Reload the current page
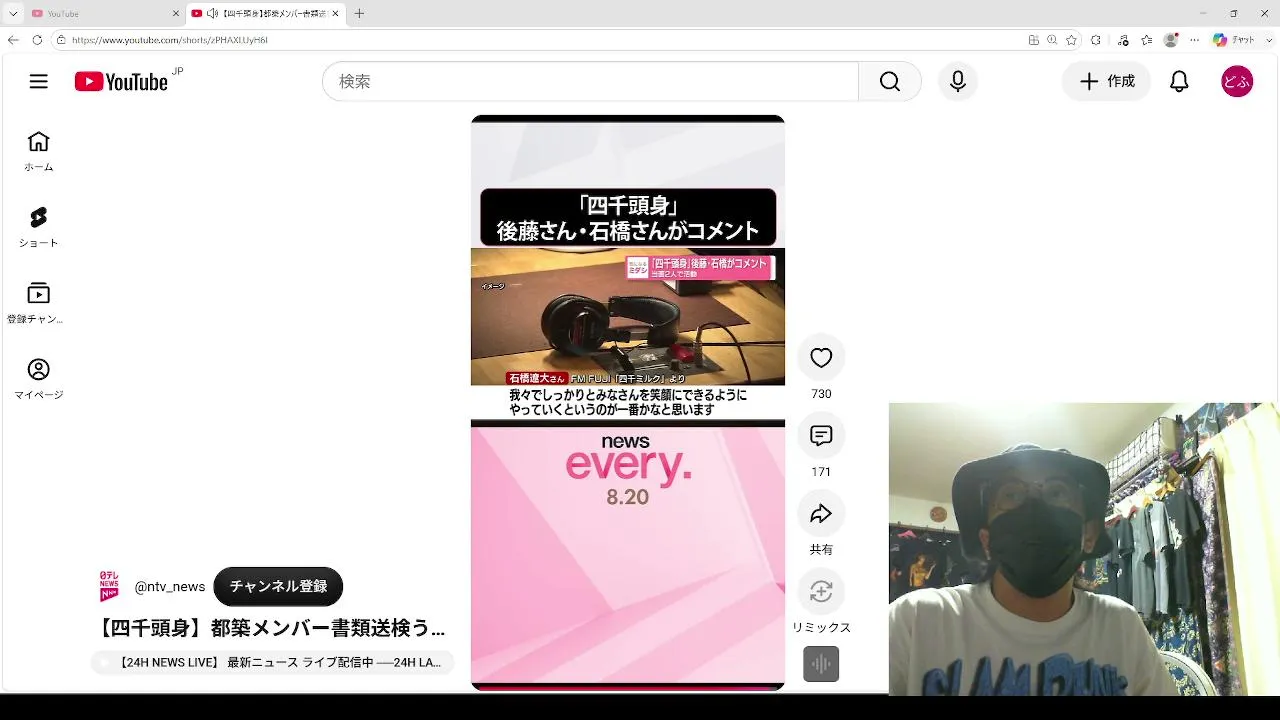 pyautogui.click(x=37, y=40)
